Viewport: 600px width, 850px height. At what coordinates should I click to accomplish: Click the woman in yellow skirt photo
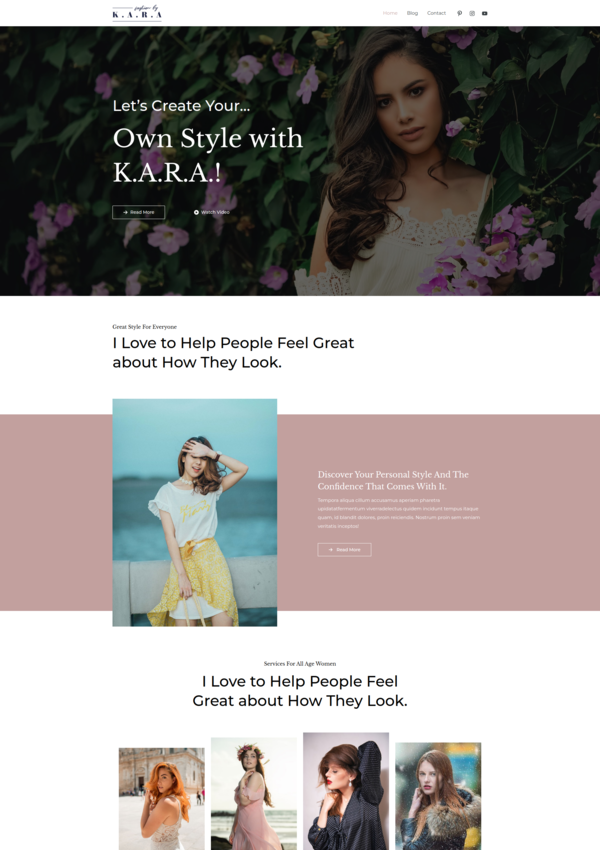coord(195,512)
